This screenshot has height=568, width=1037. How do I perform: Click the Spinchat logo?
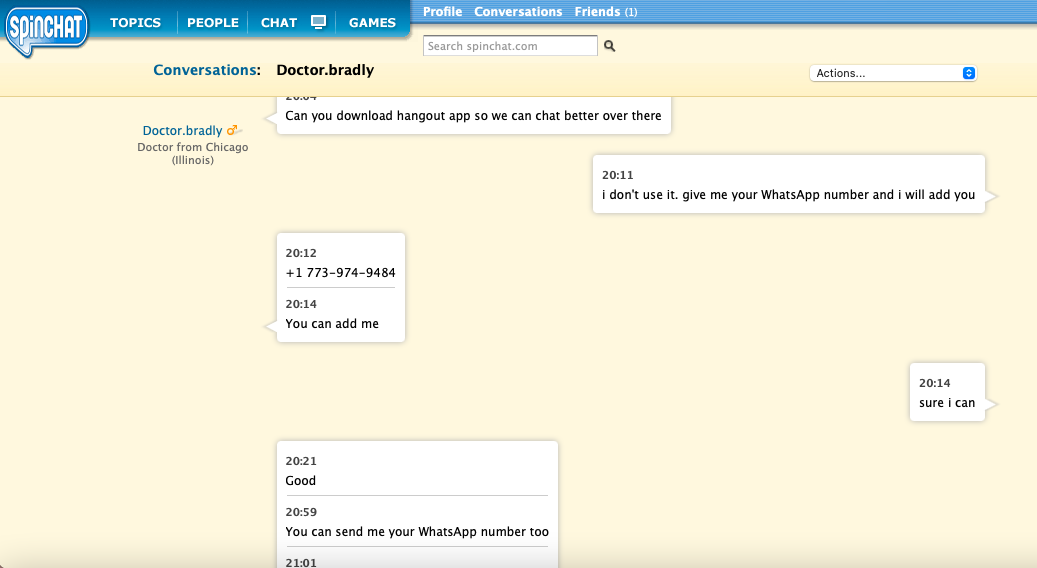coord(46,30)
